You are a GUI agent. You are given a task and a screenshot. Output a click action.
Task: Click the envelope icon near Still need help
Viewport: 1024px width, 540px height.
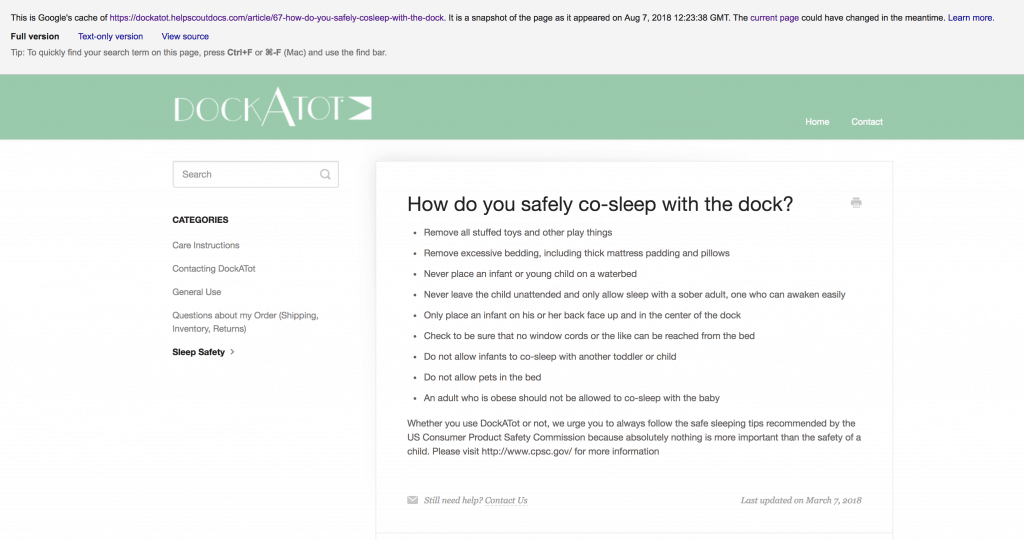coord(413,500)
